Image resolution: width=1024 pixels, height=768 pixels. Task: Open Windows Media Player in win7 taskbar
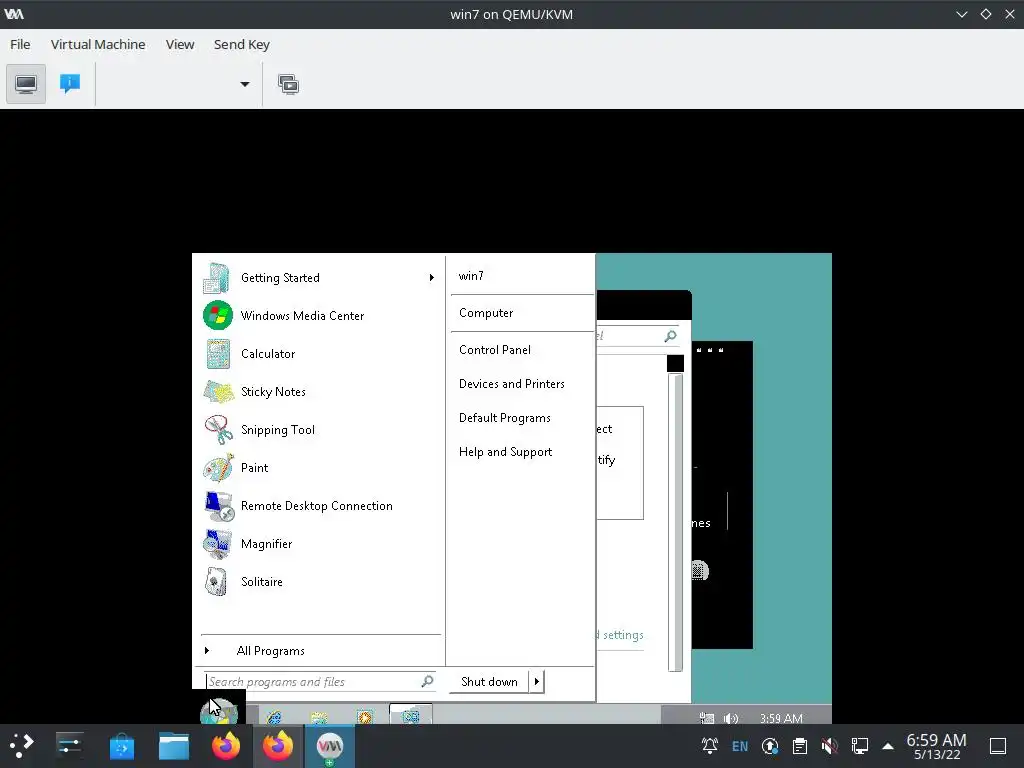364,717
